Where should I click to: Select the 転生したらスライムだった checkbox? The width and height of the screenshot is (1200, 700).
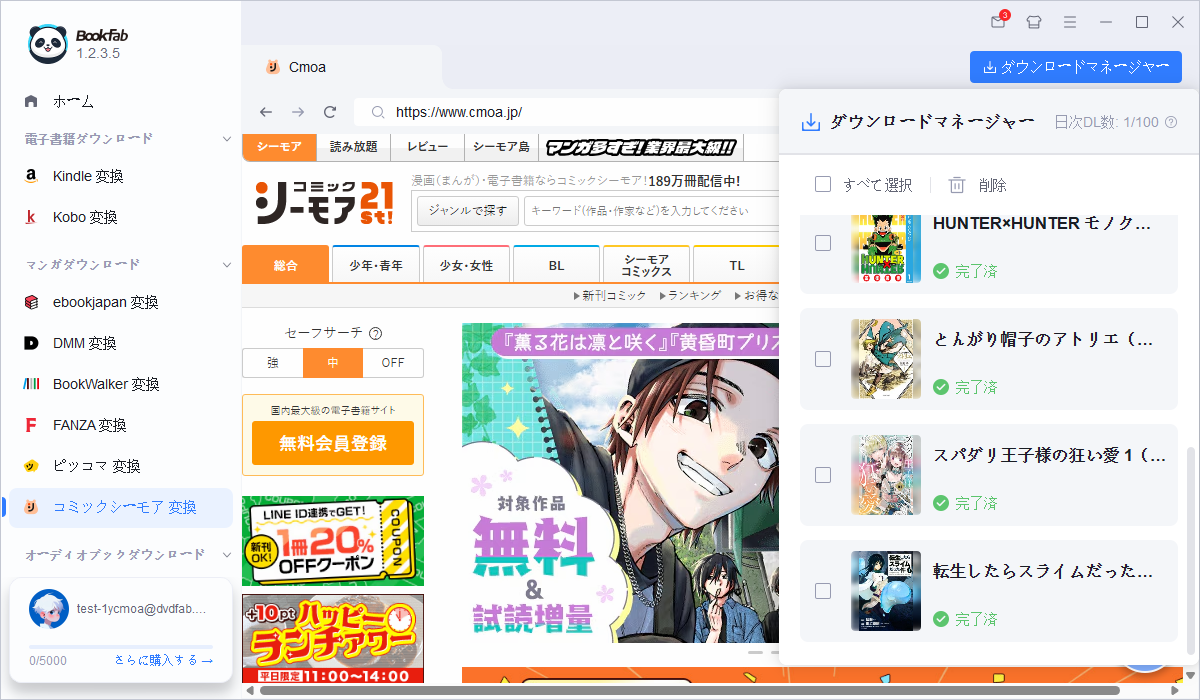(x=823, y=591)
